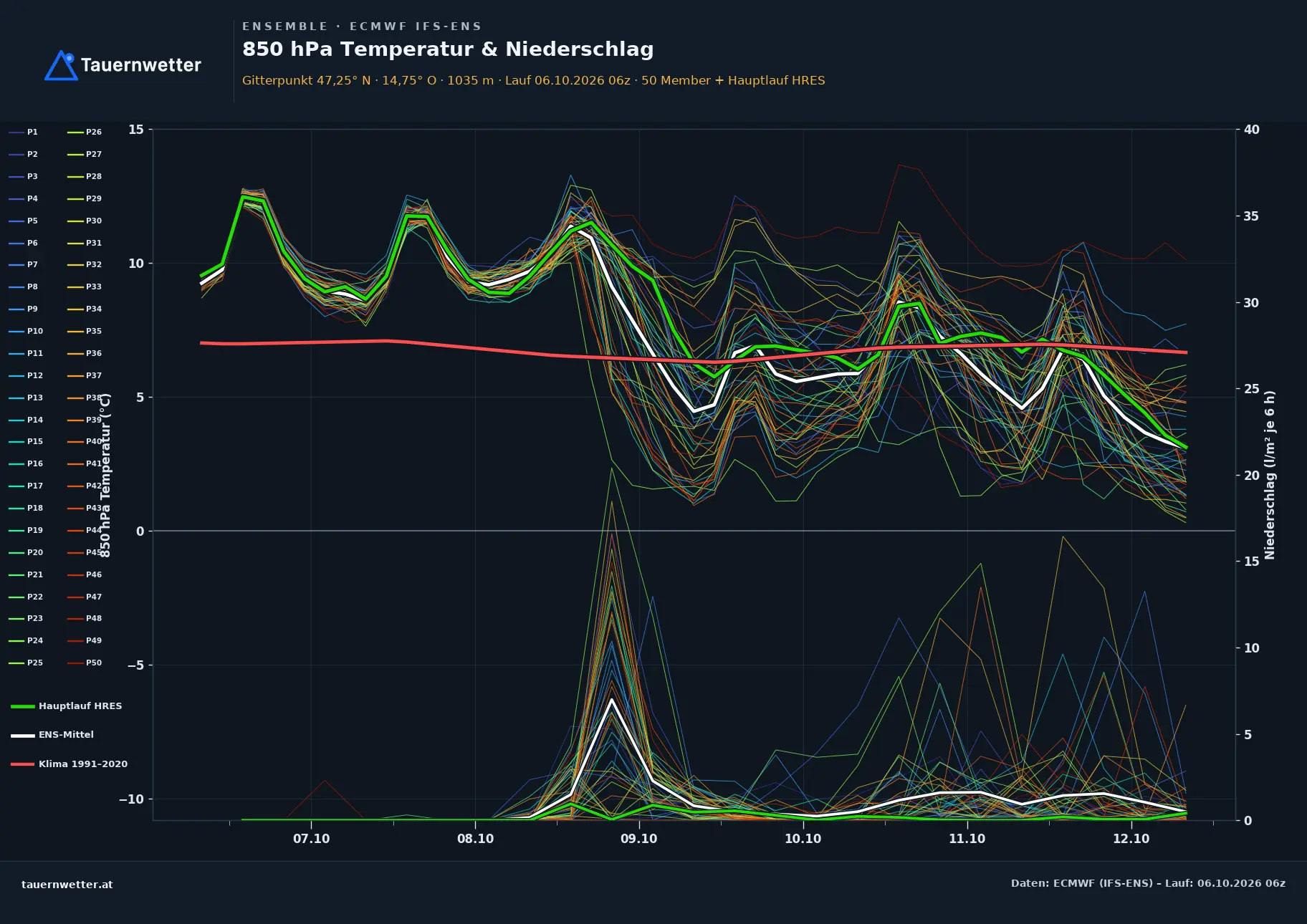Click the 12.10 date axis label
The height and width of the screenshot is (924, 1307).
point(1131,839)
